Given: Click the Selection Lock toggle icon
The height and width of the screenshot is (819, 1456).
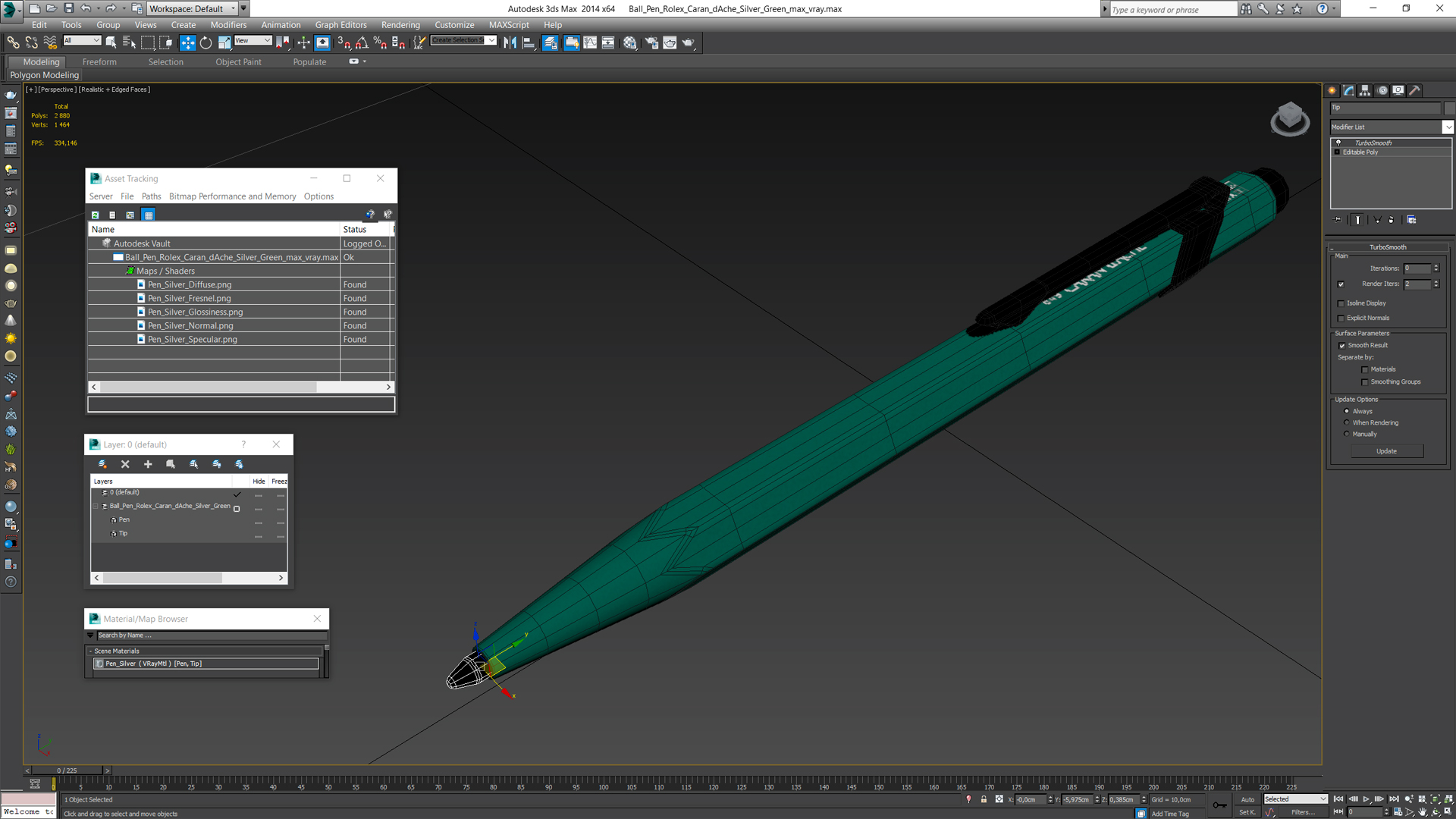Looking at the screenshot, I should coord(984,799).
